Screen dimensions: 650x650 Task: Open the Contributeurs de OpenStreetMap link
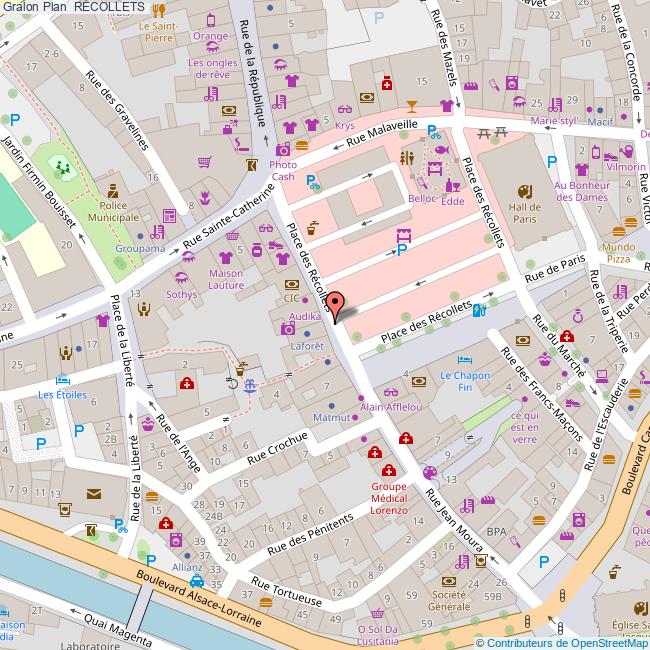click(565, 642)
